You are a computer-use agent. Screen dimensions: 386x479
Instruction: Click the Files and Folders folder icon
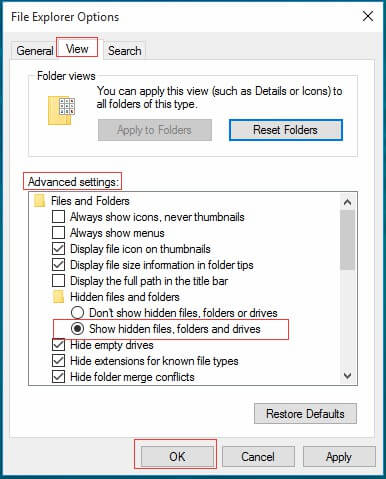click(x=40, y=201)
